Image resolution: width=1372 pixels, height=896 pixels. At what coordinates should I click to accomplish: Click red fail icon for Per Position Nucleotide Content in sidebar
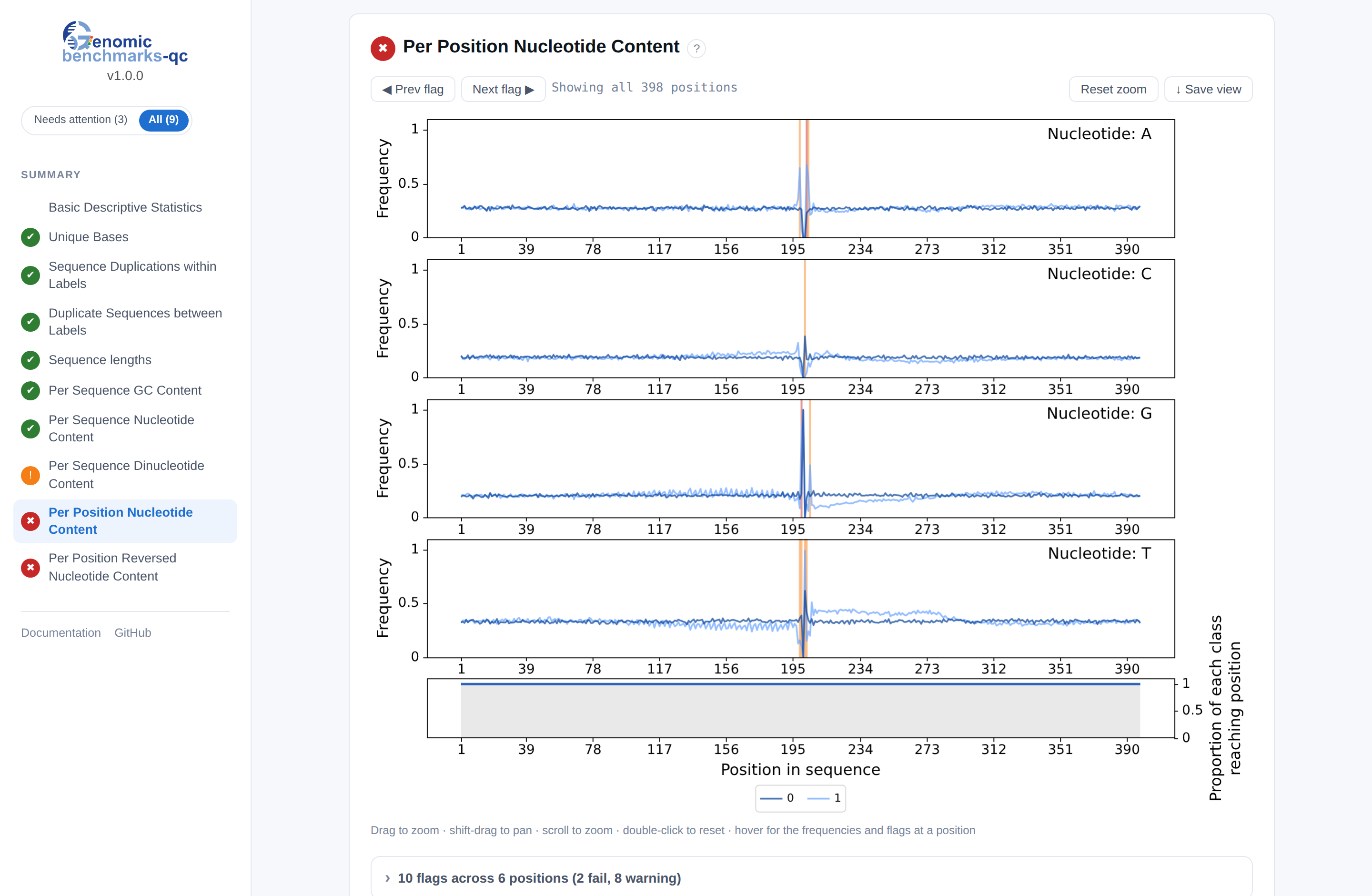(30, 520)
